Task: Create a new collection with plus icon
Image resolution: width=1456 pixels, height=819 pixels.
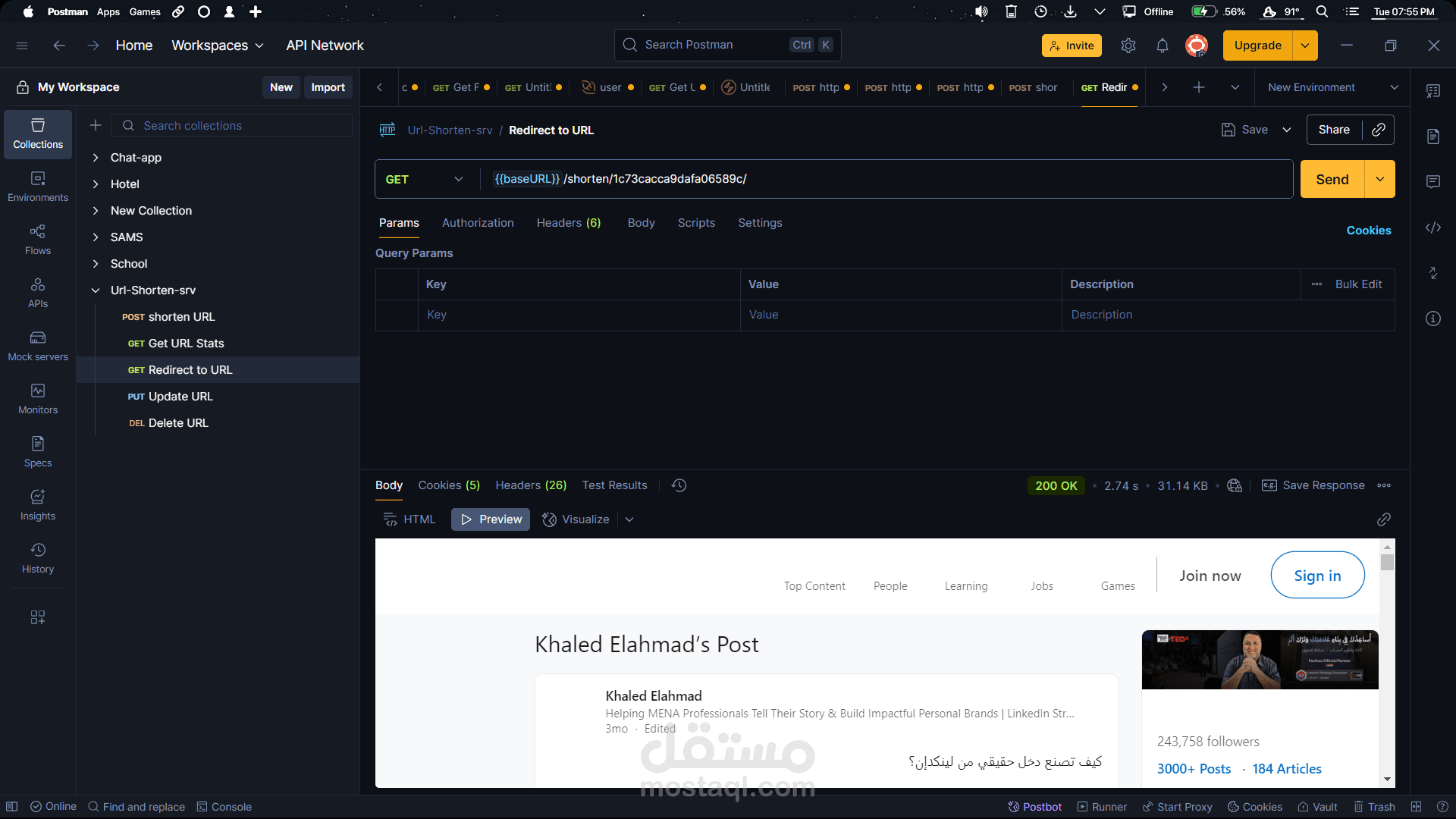Action: [96, 125]
